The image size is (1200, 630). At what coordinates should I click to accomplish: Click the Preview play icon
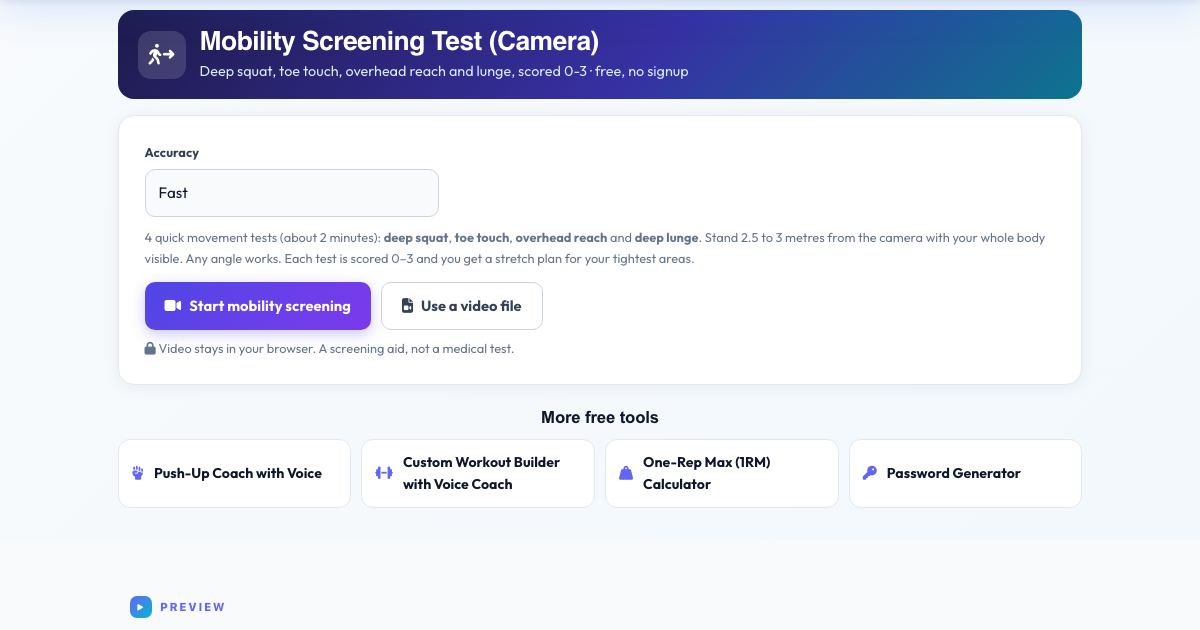click(141, 606)
